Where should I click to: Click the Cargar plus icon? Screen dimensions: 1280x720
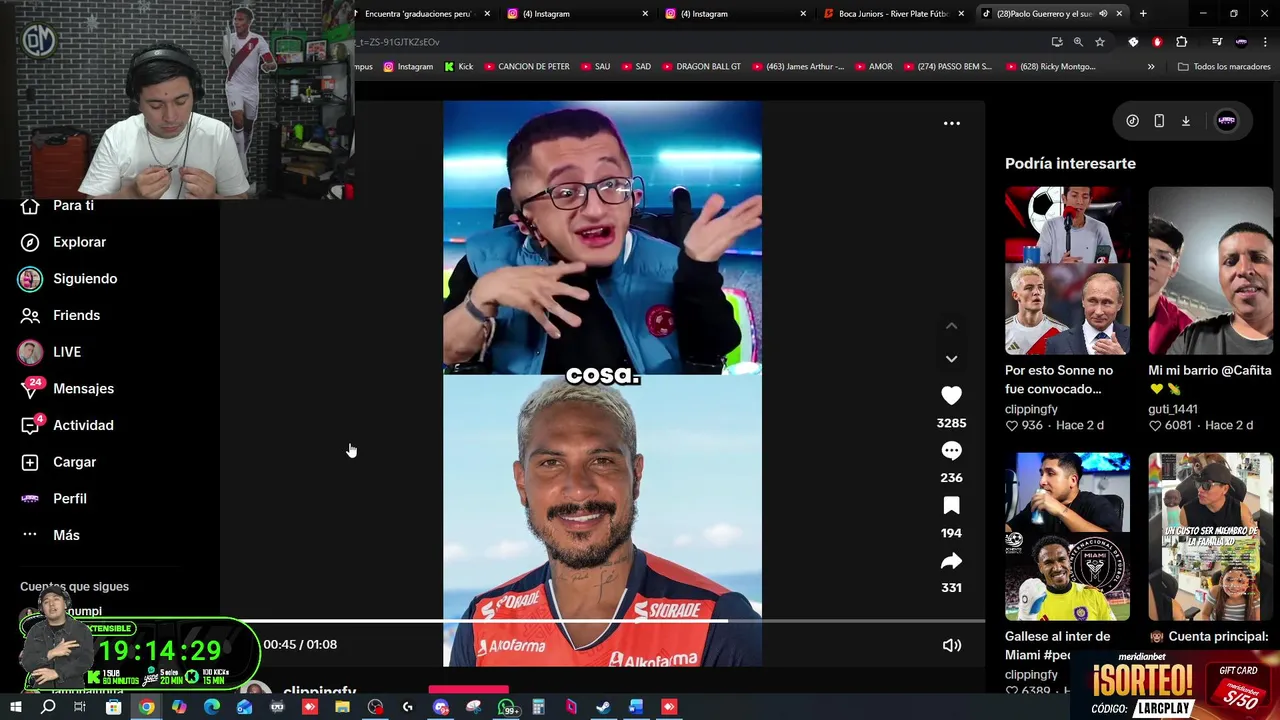(30, 462)
